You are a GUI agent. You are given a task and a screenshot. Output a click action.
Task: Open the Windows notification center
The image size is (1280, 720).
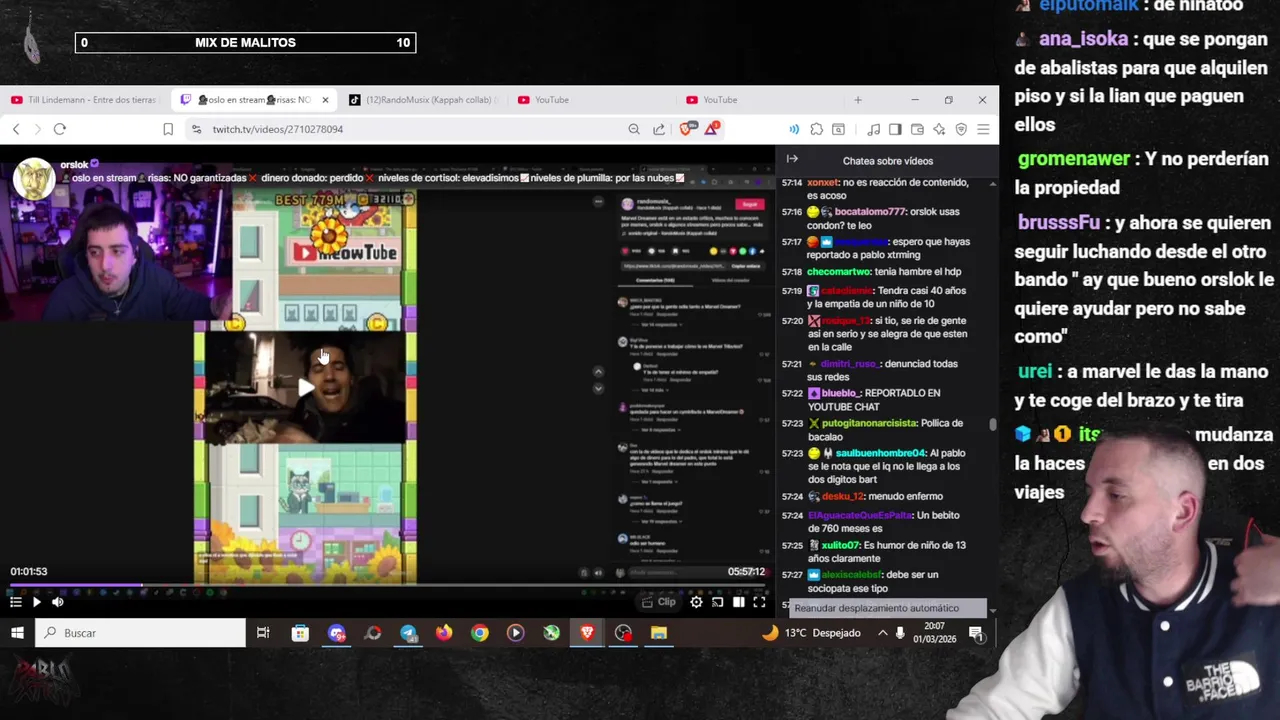coord(976,633)
